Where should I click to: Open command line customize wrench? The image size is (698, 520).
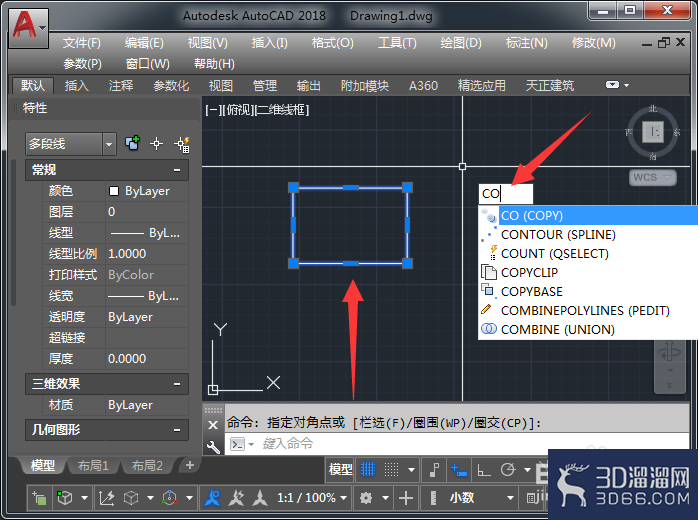213,446
